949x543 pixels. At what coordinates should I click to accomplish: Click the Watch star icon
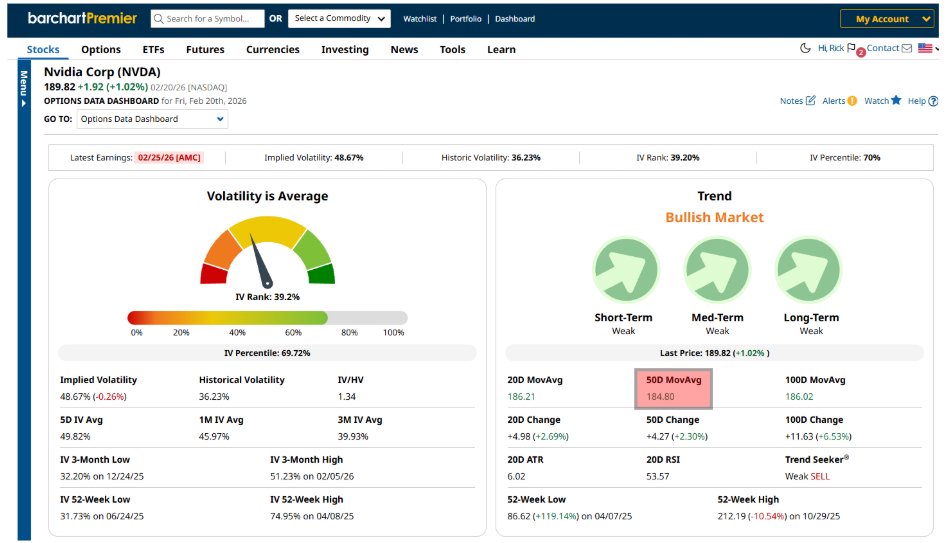point(896,100)
